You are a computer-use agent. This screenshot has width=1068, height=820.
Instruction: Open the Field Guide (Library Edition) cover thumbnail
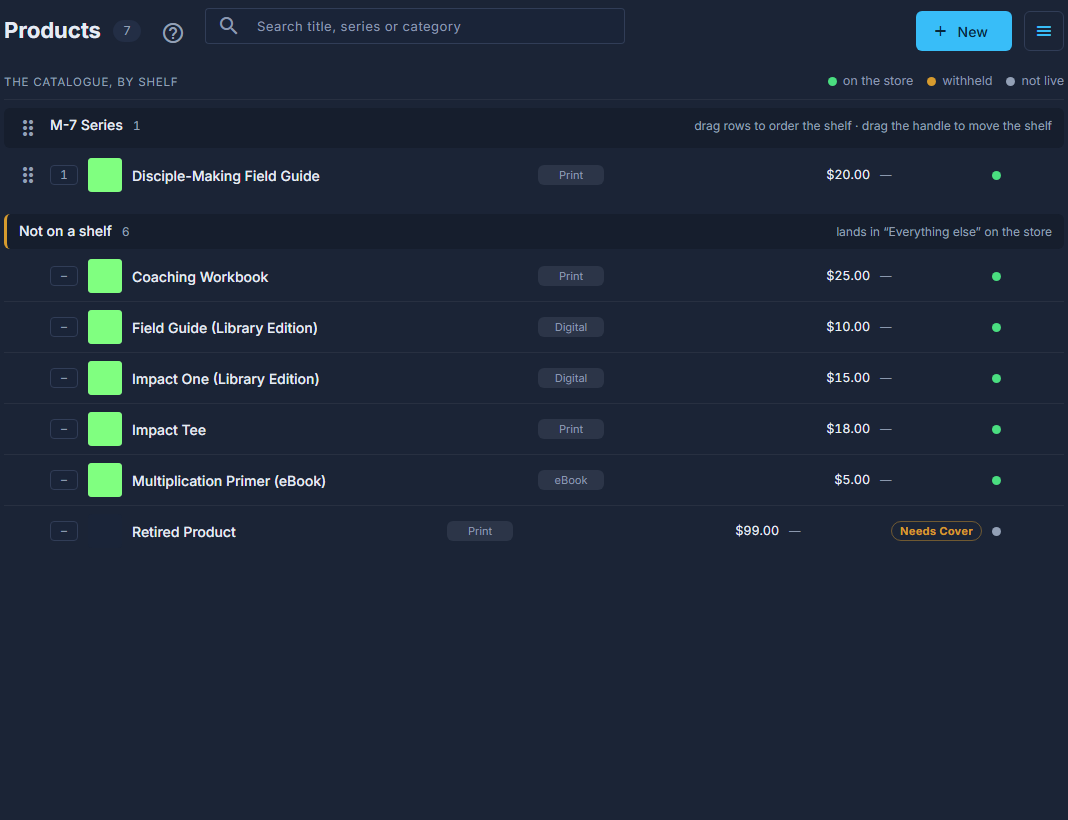105,327
